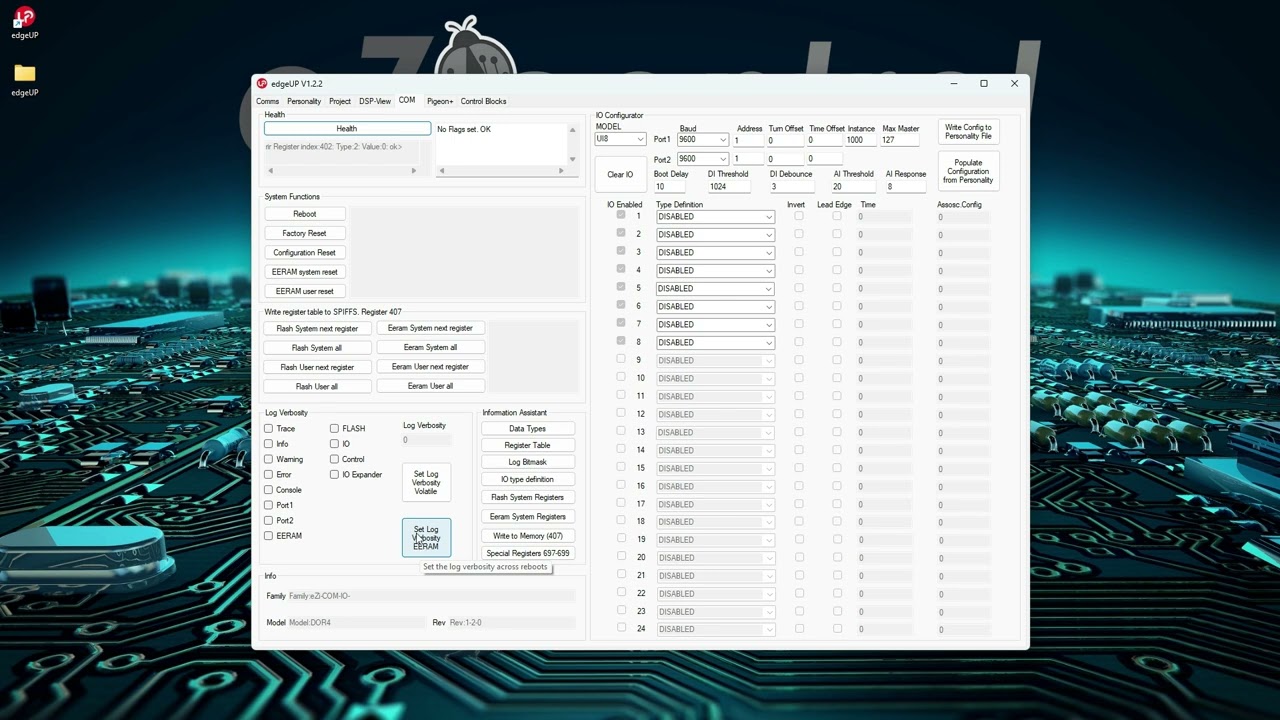1280x720 pixels.
Task: Expand Type Definition dropdown for IO 8
Action: pos(715,343)
